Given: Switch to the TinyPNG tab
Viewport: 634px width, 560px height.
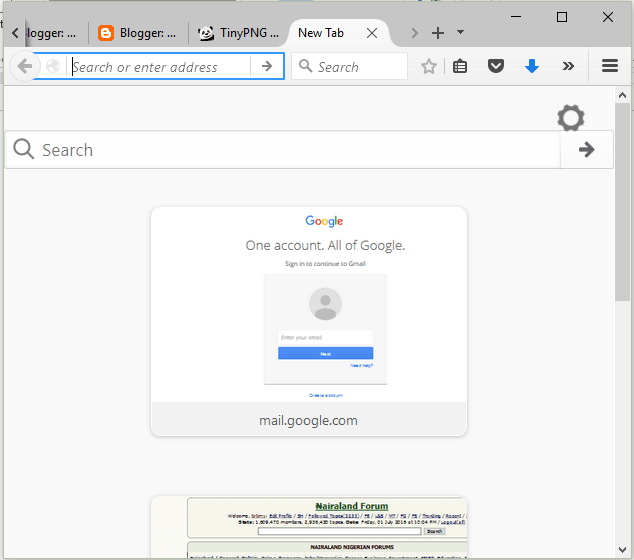Looking at the screenshot, I should 238,33.
